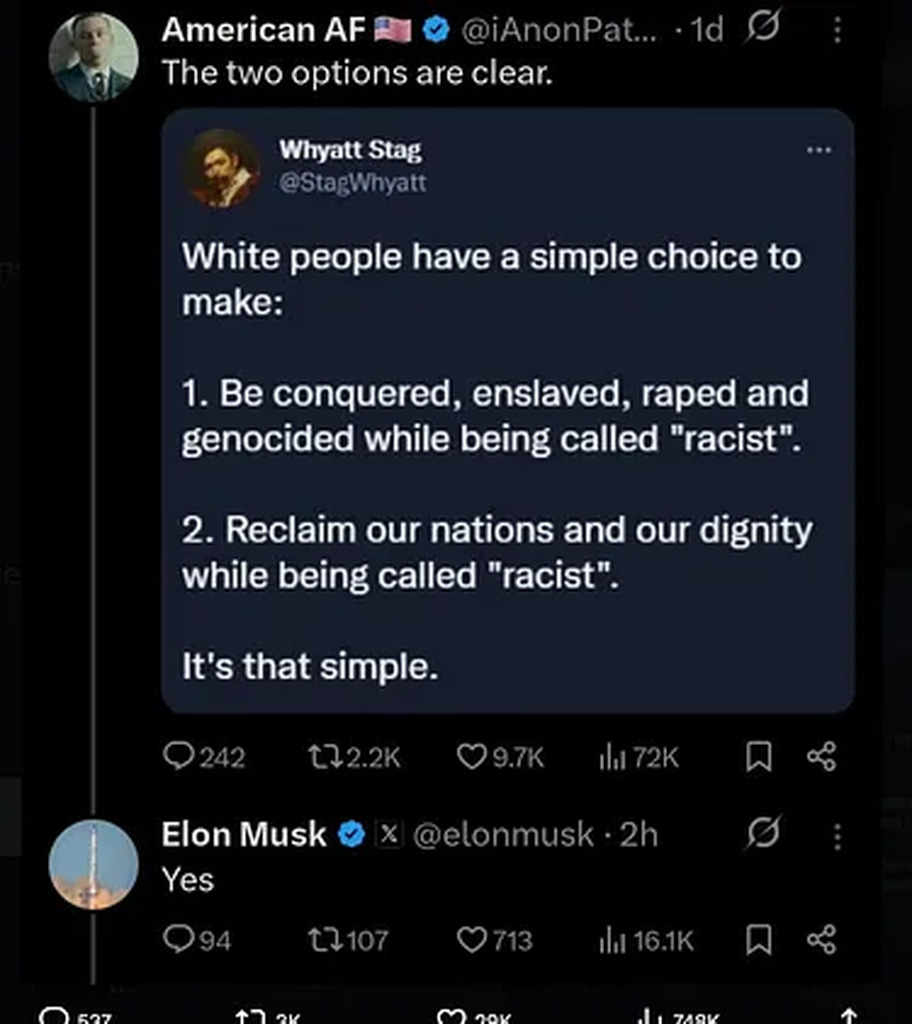Share Elon Musk's Yes reply

click(x=821, y=940)
